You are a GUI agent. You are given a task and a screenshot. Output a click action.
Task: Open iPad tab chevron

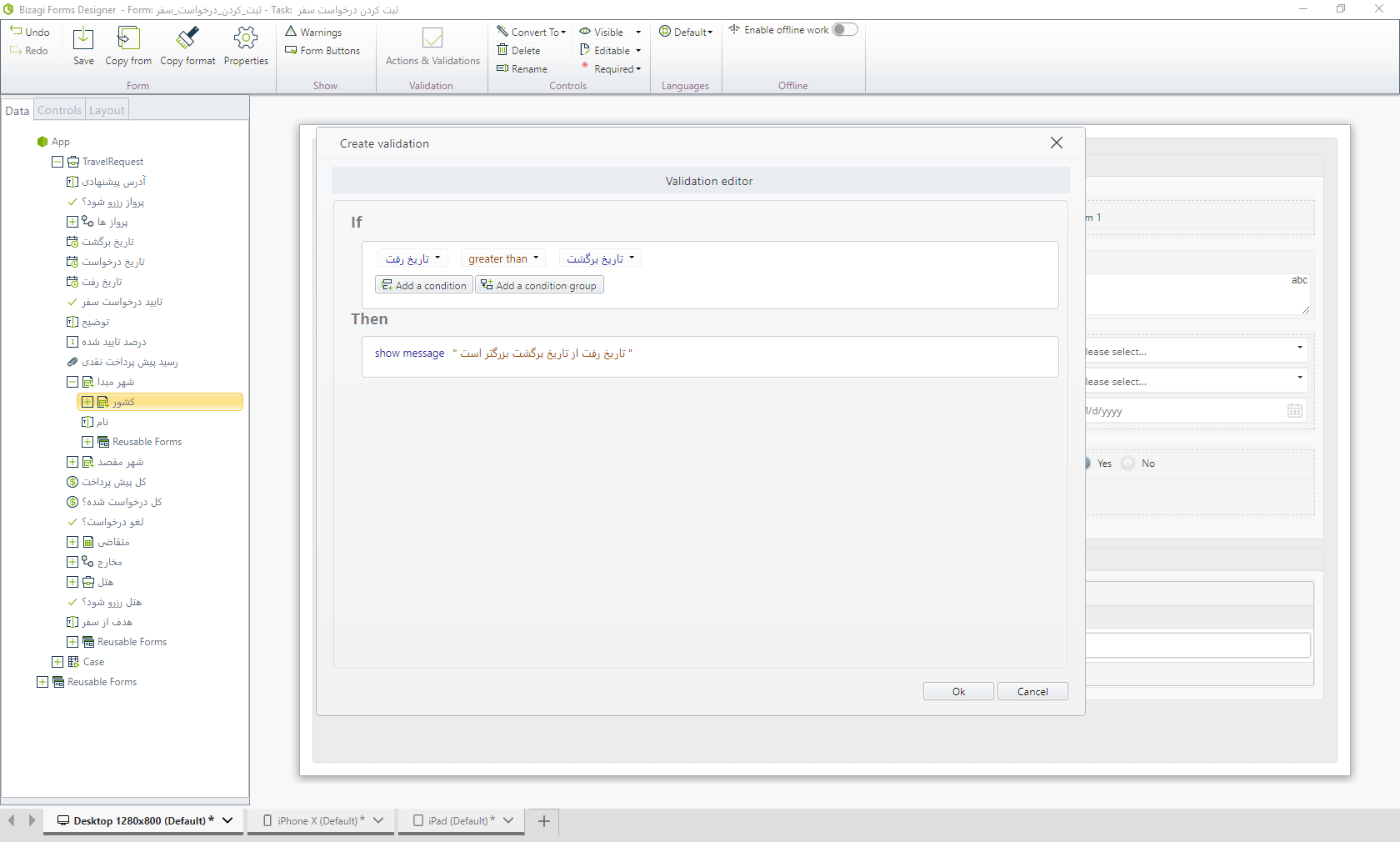pyautogui.click(x=508, y=820)
